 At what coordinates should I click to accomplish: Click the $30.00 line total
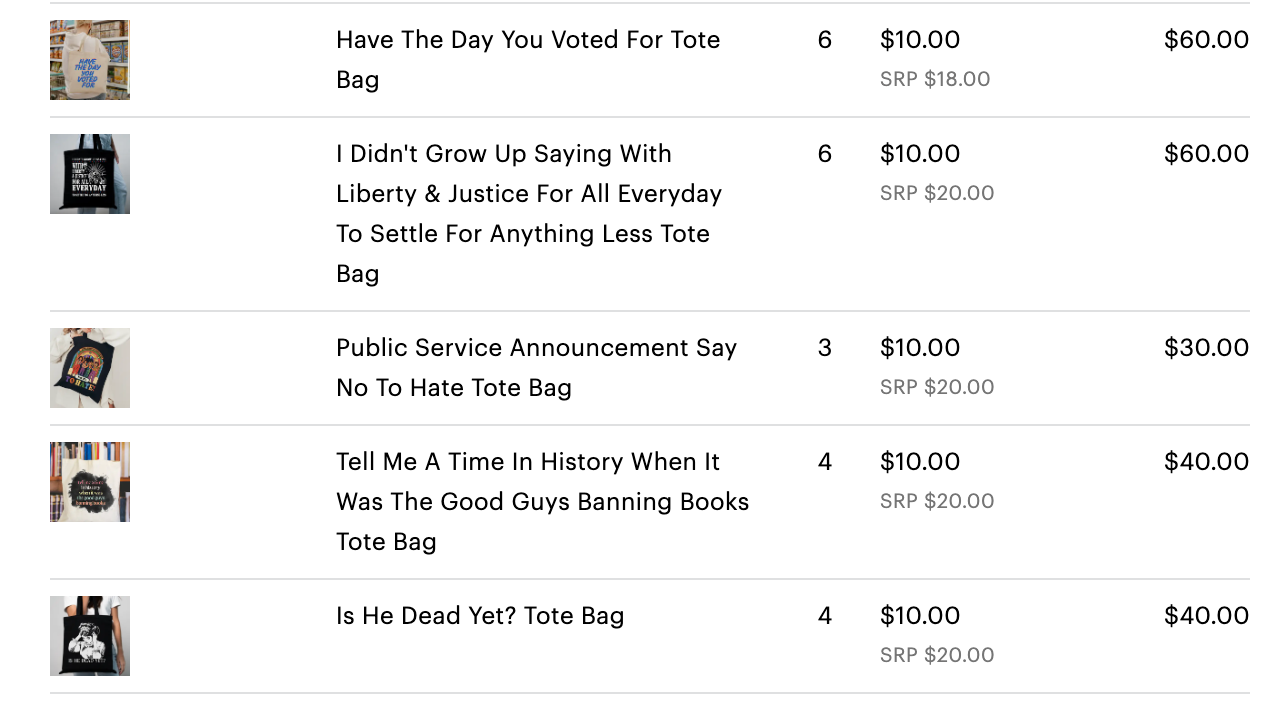(x=1207, y=348)
